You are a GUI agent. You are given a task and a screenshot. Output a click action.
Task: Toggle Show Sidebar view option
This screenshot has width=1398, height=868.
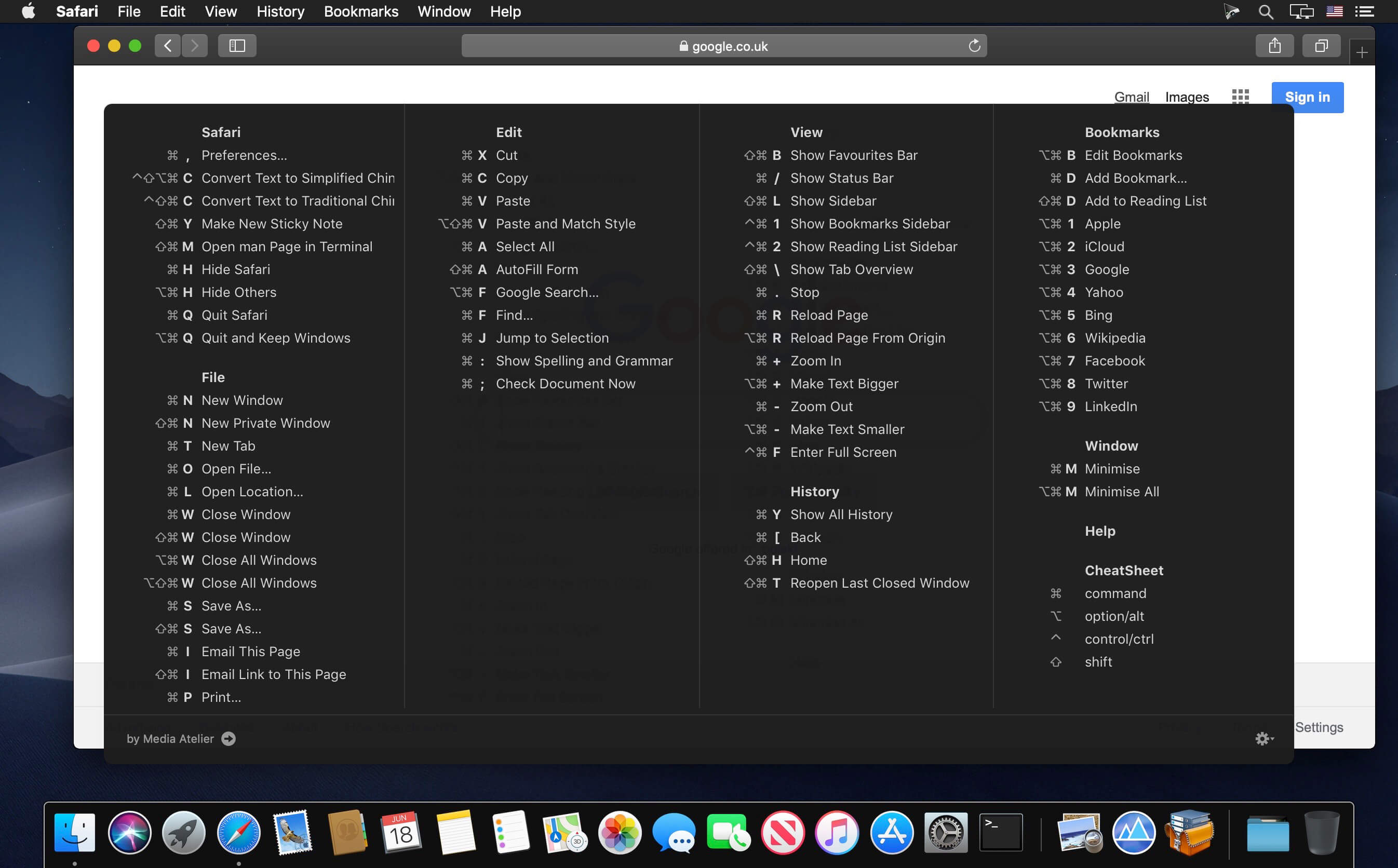click(x=832, y=200)
